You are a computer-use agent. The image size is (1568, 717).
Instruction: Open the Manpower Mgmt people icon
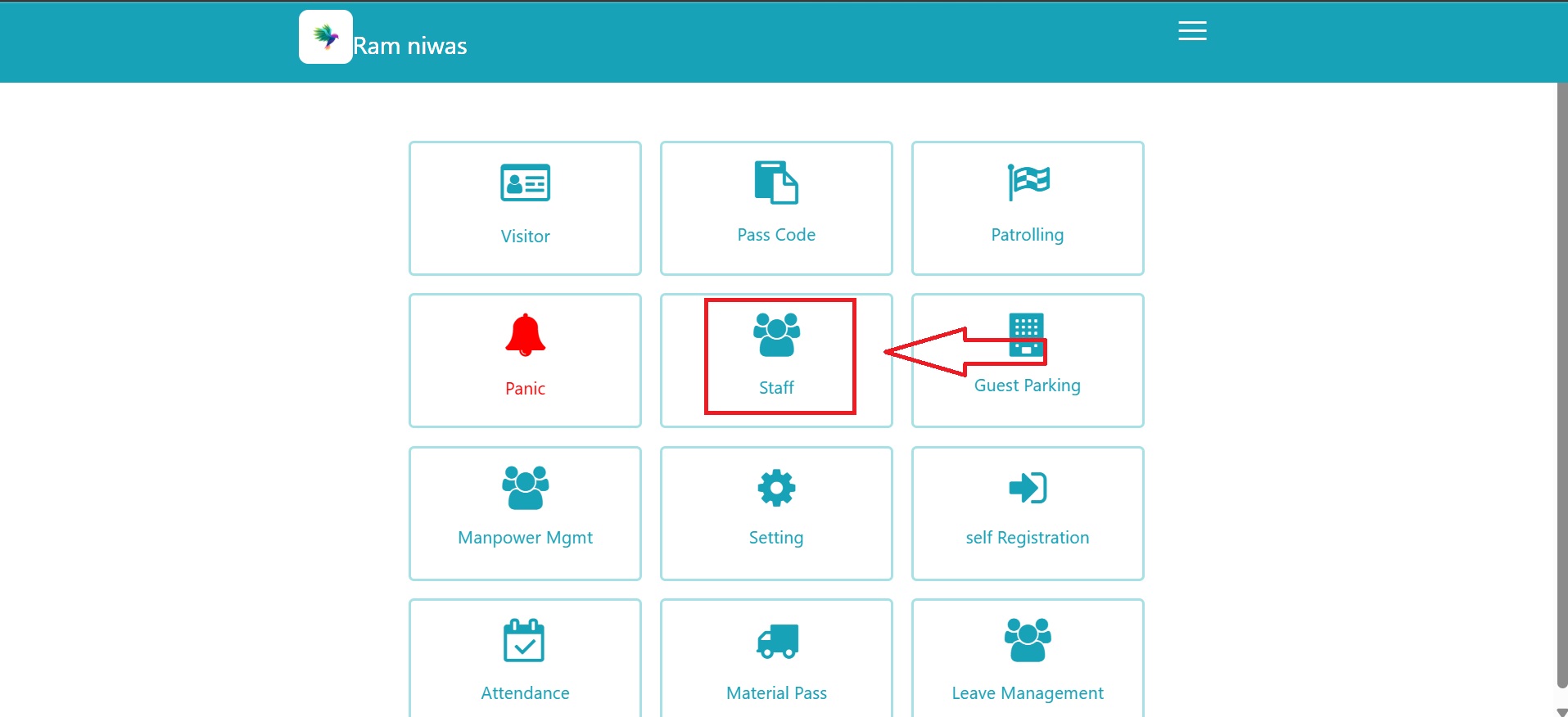tap(525, 488)
